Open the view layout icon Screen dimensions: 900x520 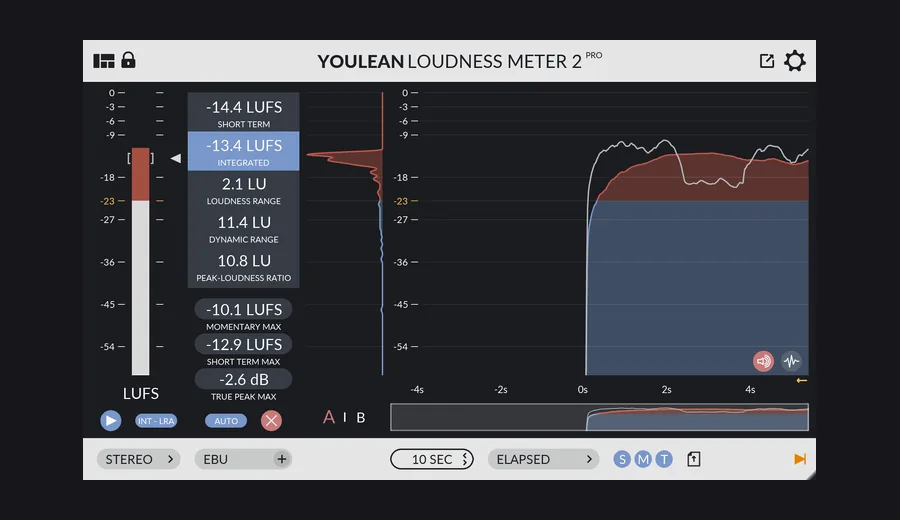point(104,61)
